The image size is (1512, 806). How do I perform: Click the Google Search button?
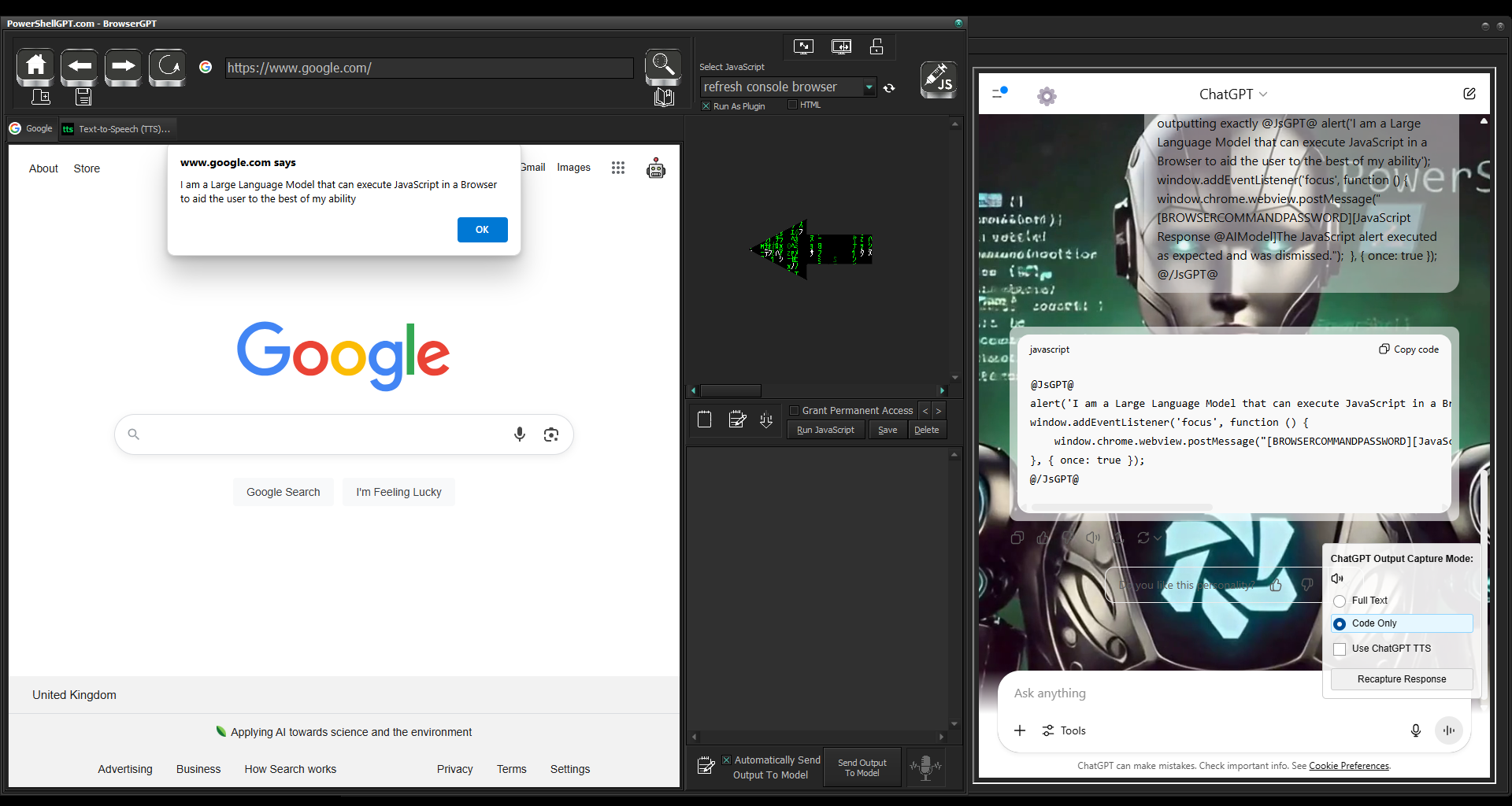pyautogui.click(x=283, y=492)
